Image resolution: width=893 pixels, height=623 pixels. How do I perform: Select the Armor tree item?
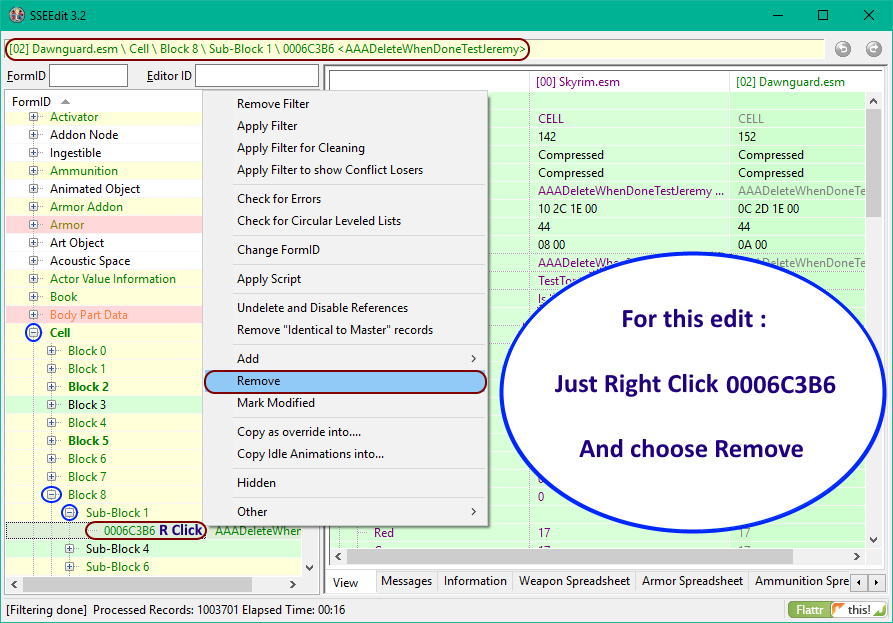[67, 225]
